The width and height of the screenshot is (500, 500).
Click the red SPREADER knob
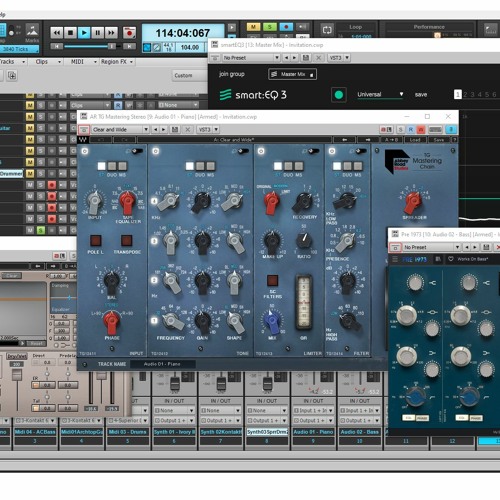coord(413,202)
